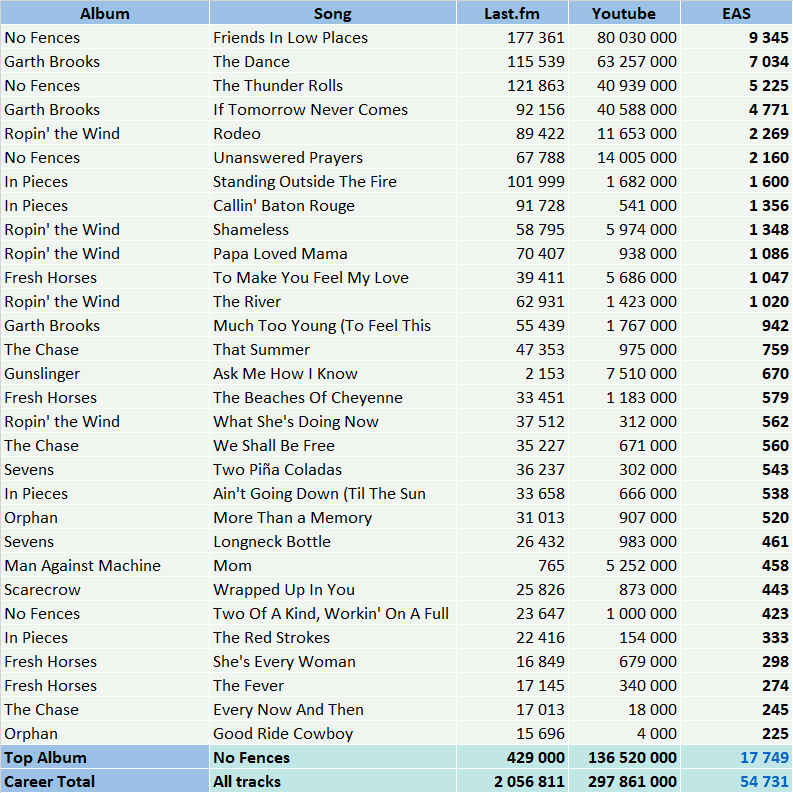Click the Album column header

coord(105,13)
